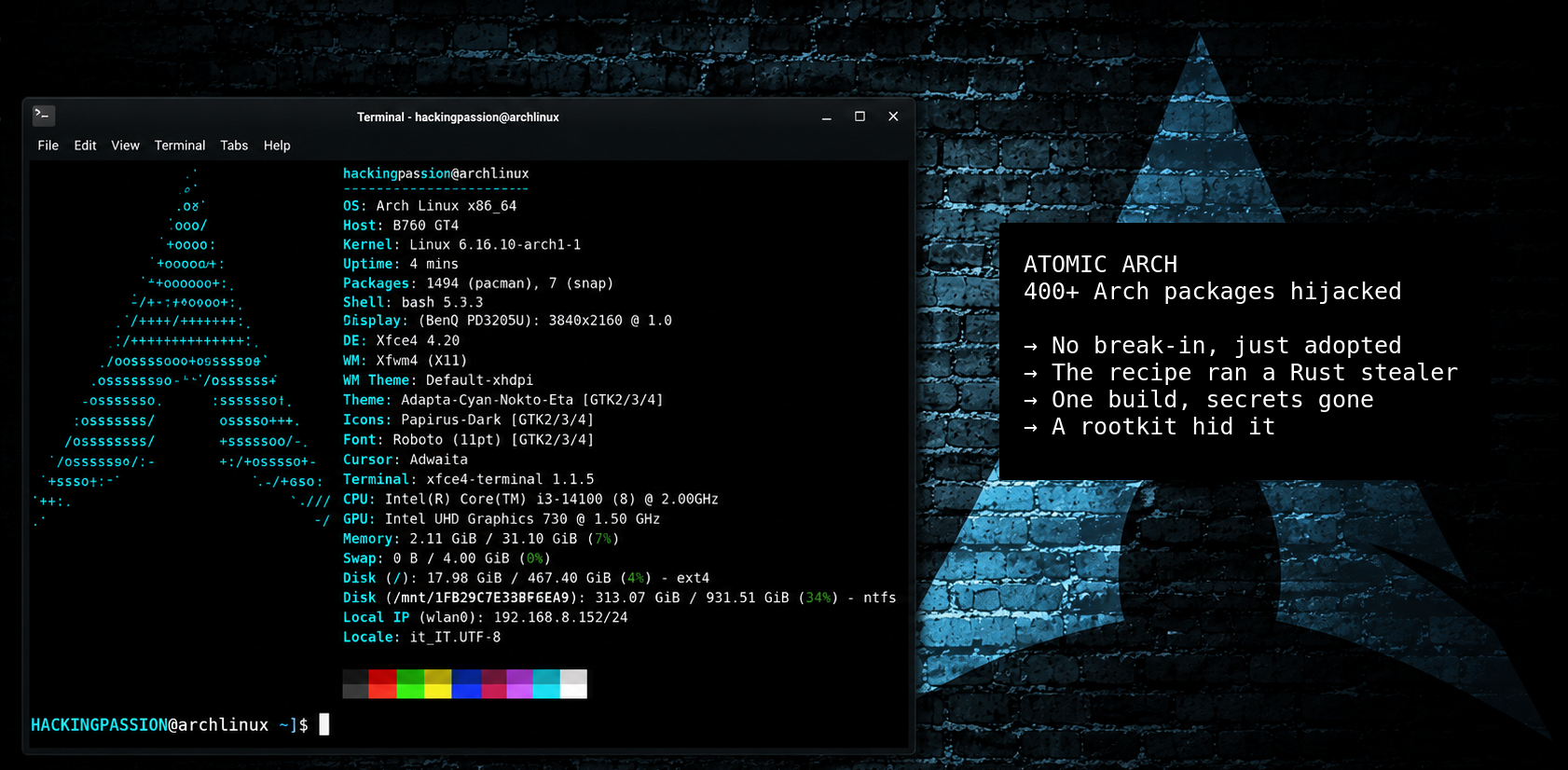Click the Packages 1494 (pacman) line
Image resolution: width=1568 pixels, height=770 pixels.
click(x=478, y=283)
